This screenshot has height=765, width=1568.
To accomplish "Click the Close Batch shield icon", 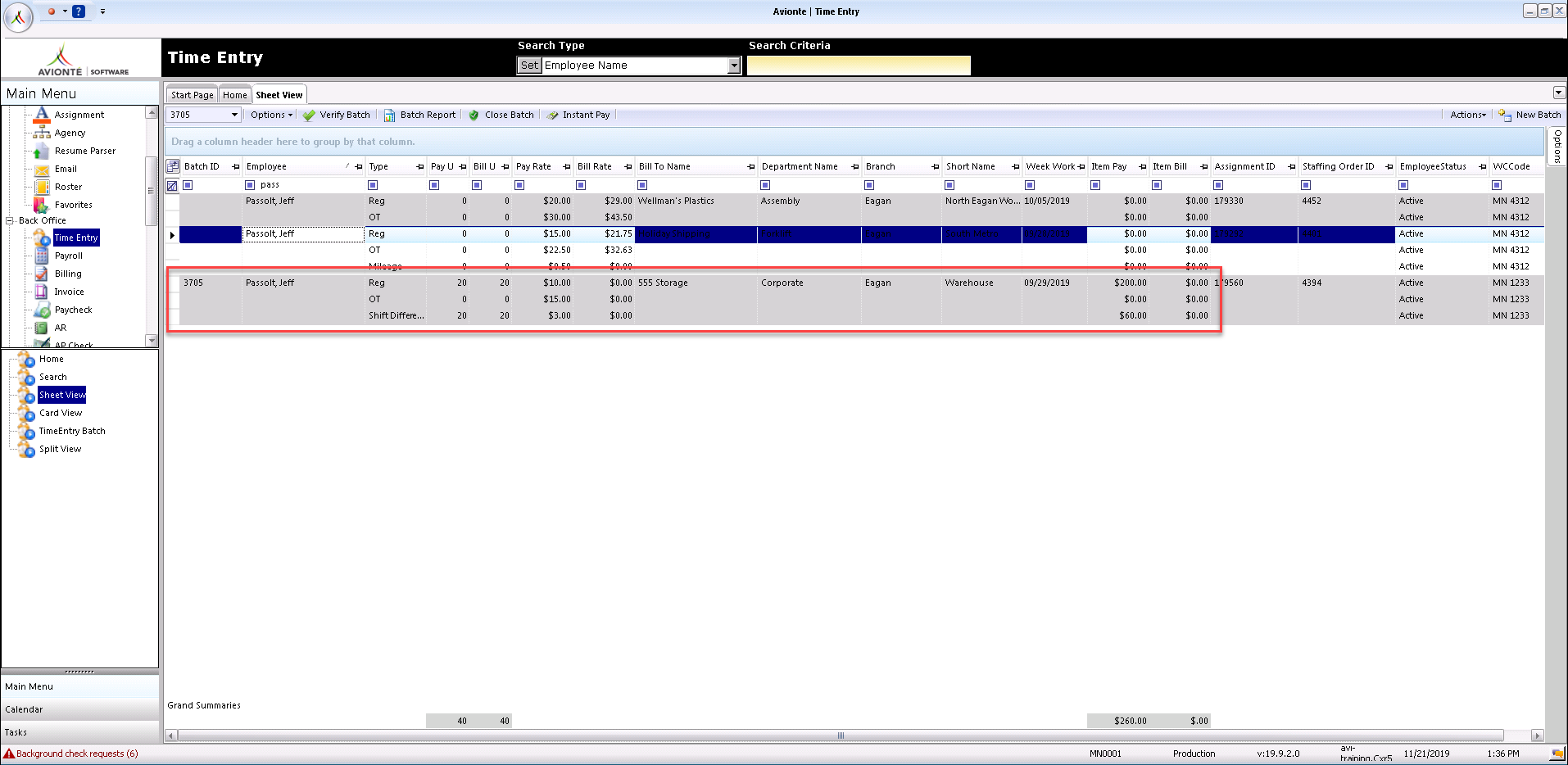I will coord(474,115).
